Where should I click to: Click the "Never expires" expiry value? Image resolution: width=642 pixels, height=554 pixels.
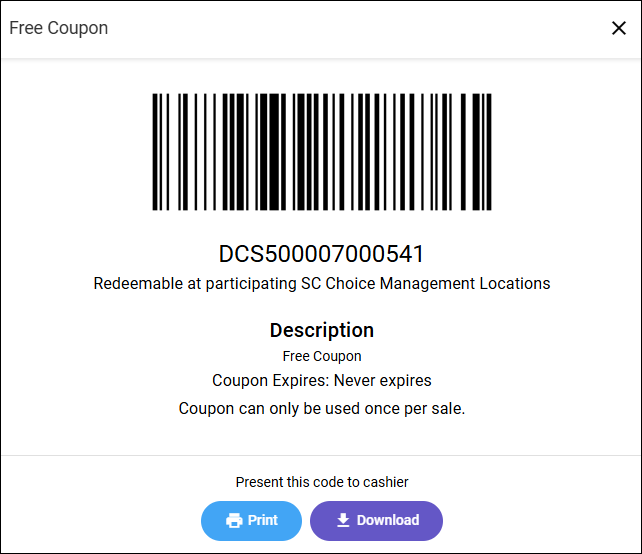point(382,381)
